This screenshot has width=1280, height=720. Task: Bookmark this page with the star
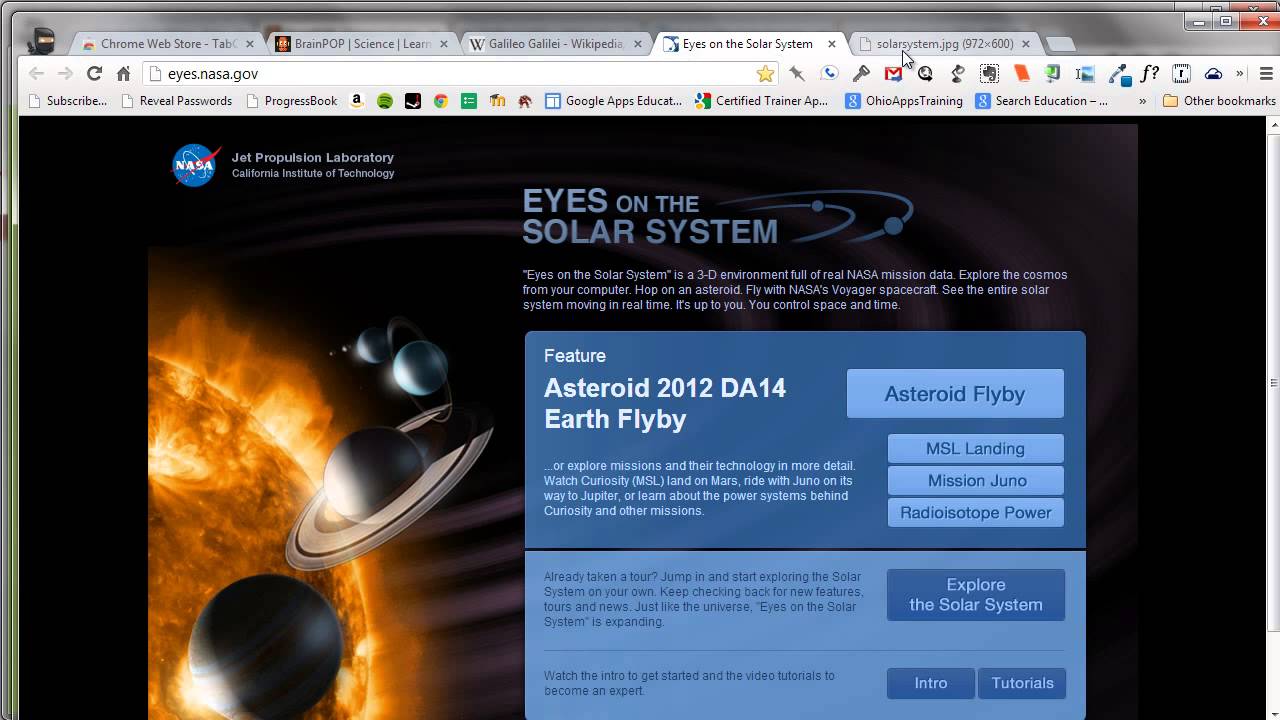[765, 73]
